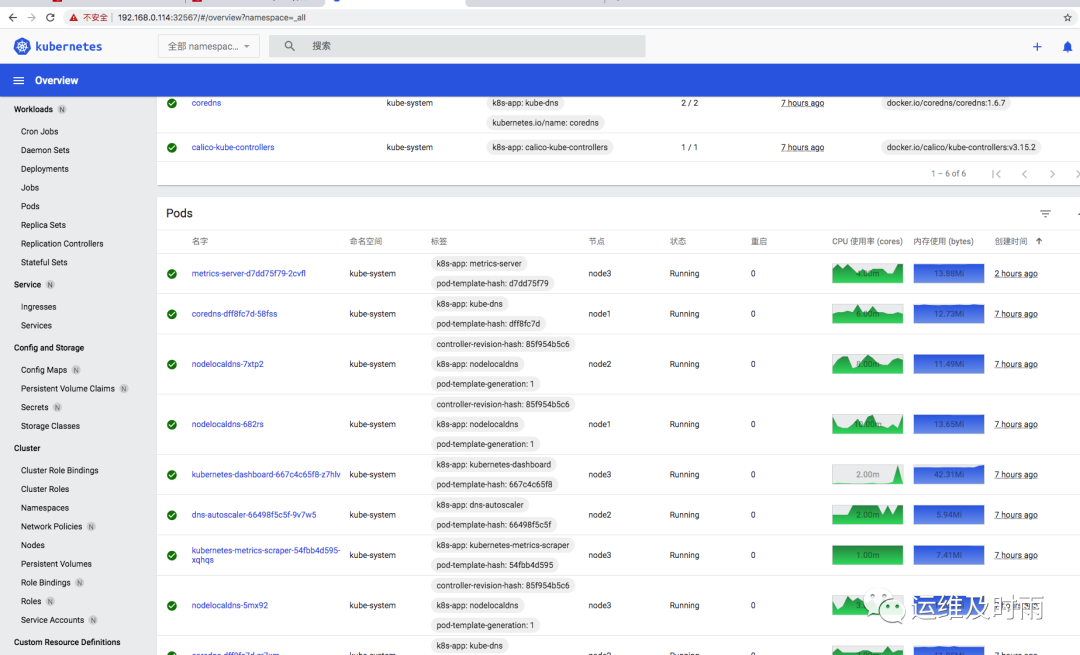Click the 名字 column header

point(200,241)
